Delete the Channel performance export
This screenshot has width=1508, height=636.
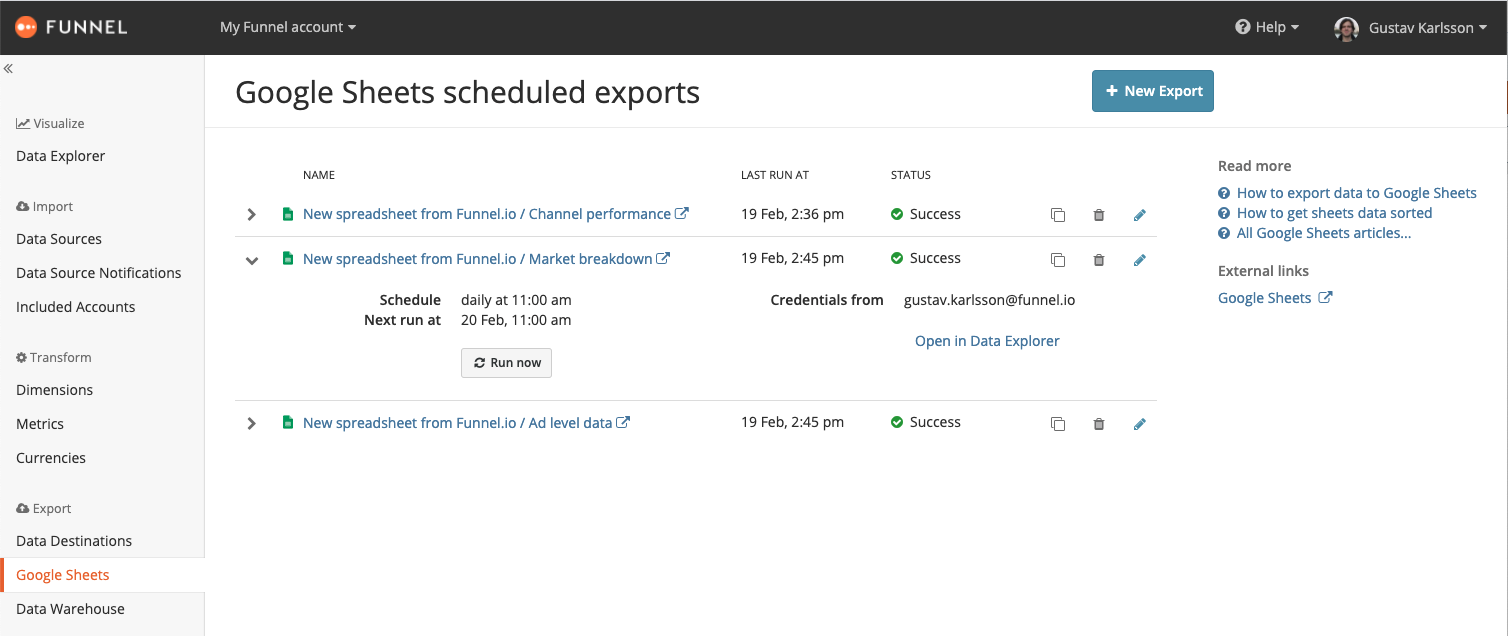[x=1099, y=215]
